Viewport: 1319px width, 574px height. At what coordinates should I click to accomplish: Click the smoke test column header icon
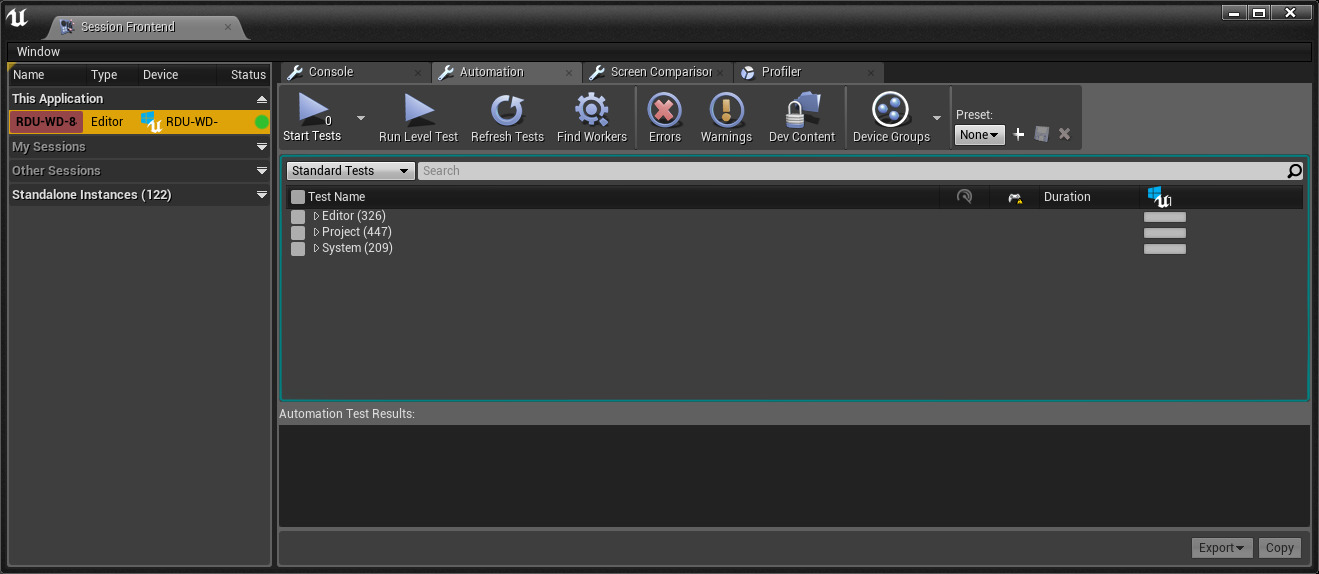(964, 197)
